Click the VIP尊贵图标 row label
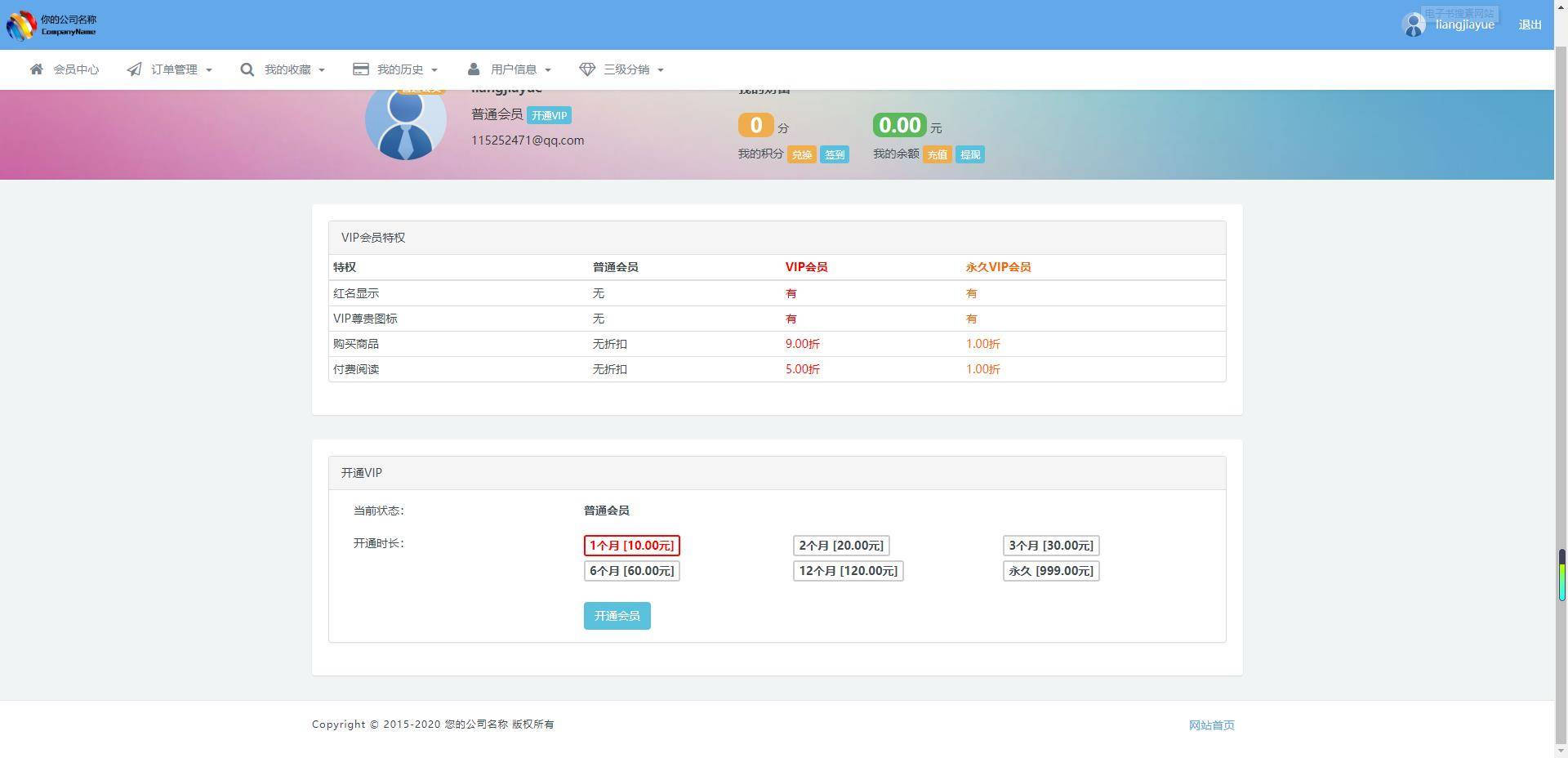The image size is (1568, 758). (365, 319)
